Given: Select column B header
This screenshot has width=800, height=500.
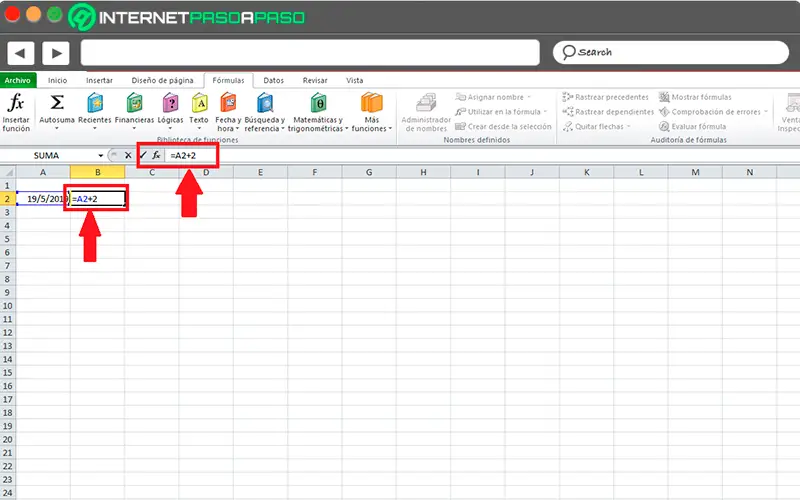Looking at the screenshot, I should tap(97, 172).
